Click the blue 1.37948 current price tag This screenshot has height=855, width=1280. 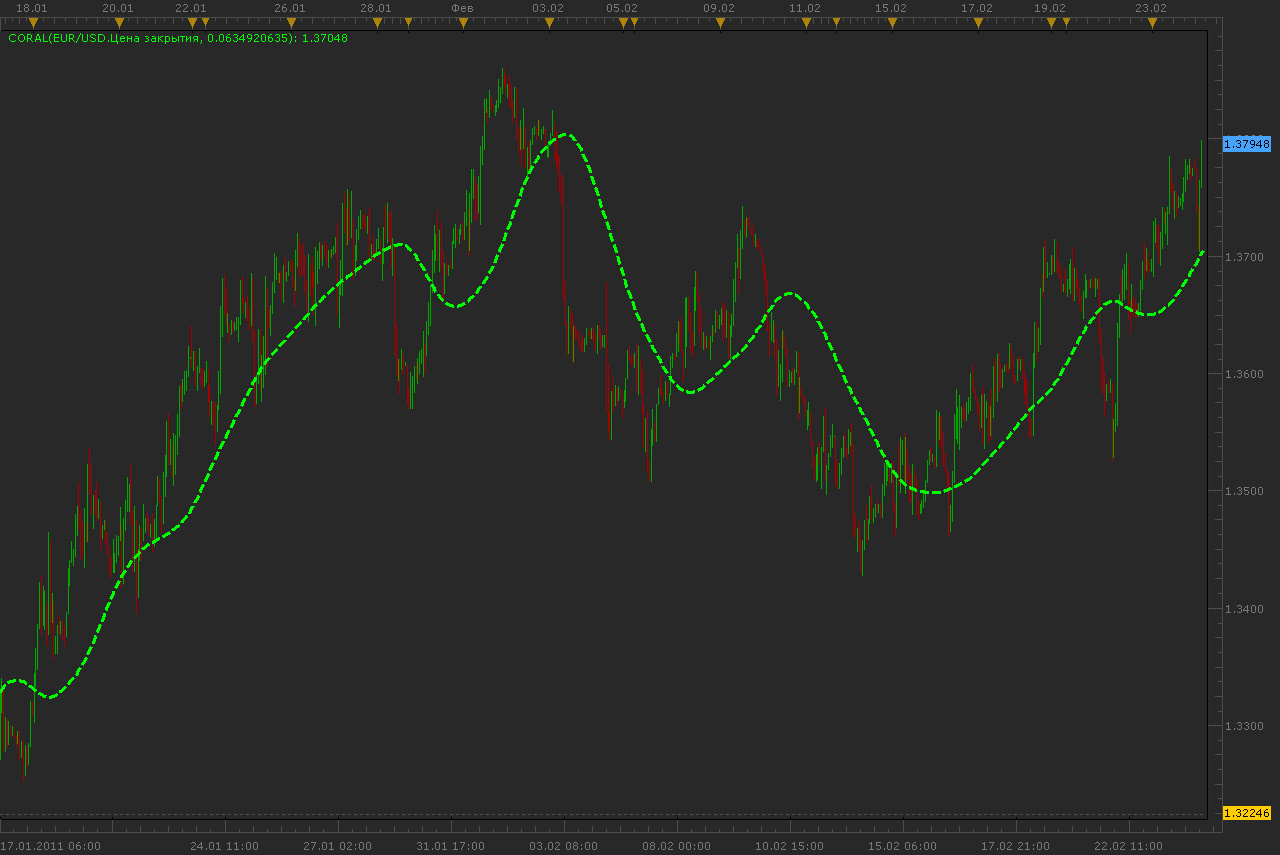[x=1247, y=144]
